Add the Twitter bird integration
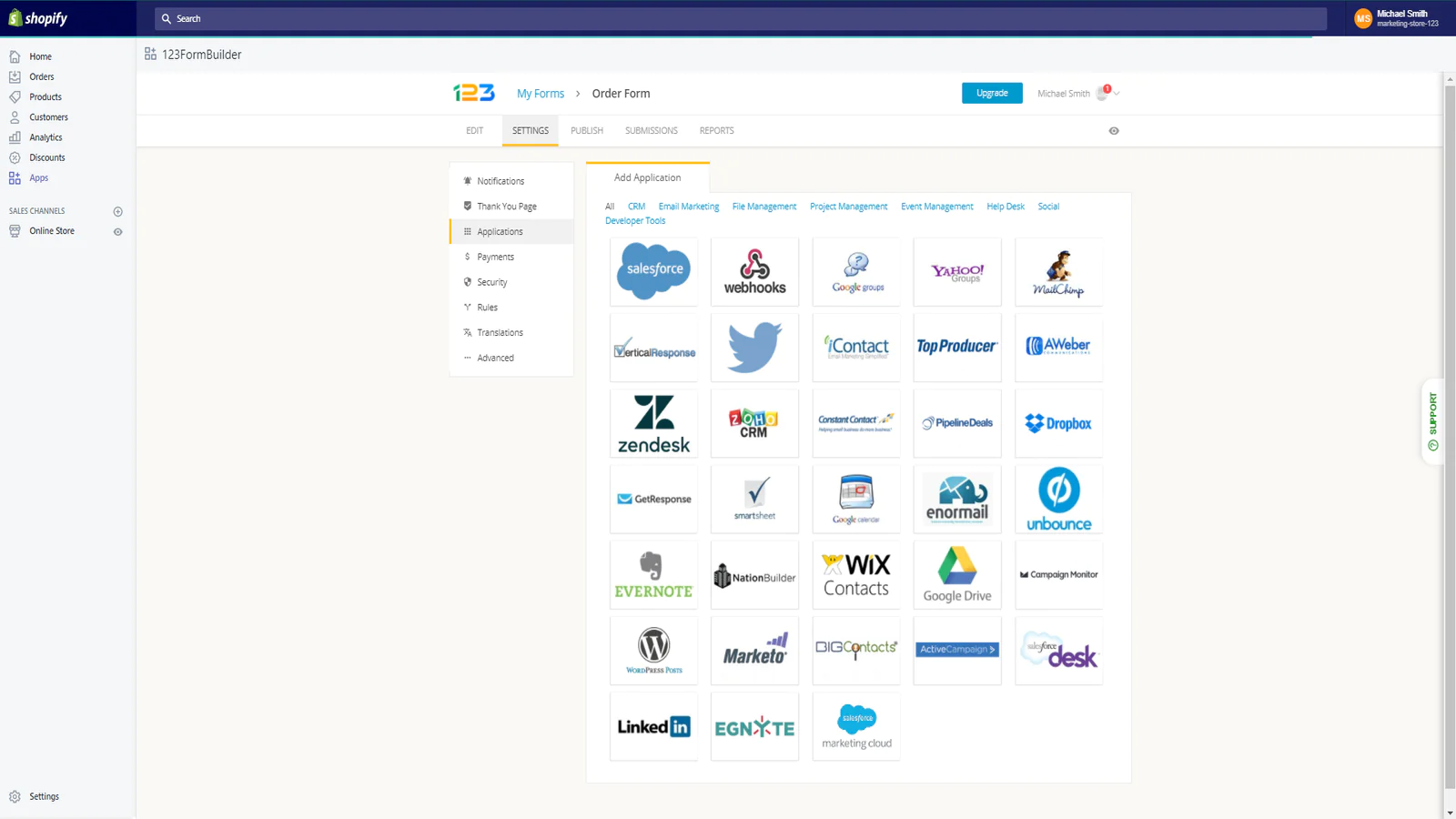This screenshot has width=1456, height=819. pyautogui.click(x=755, y=348)
